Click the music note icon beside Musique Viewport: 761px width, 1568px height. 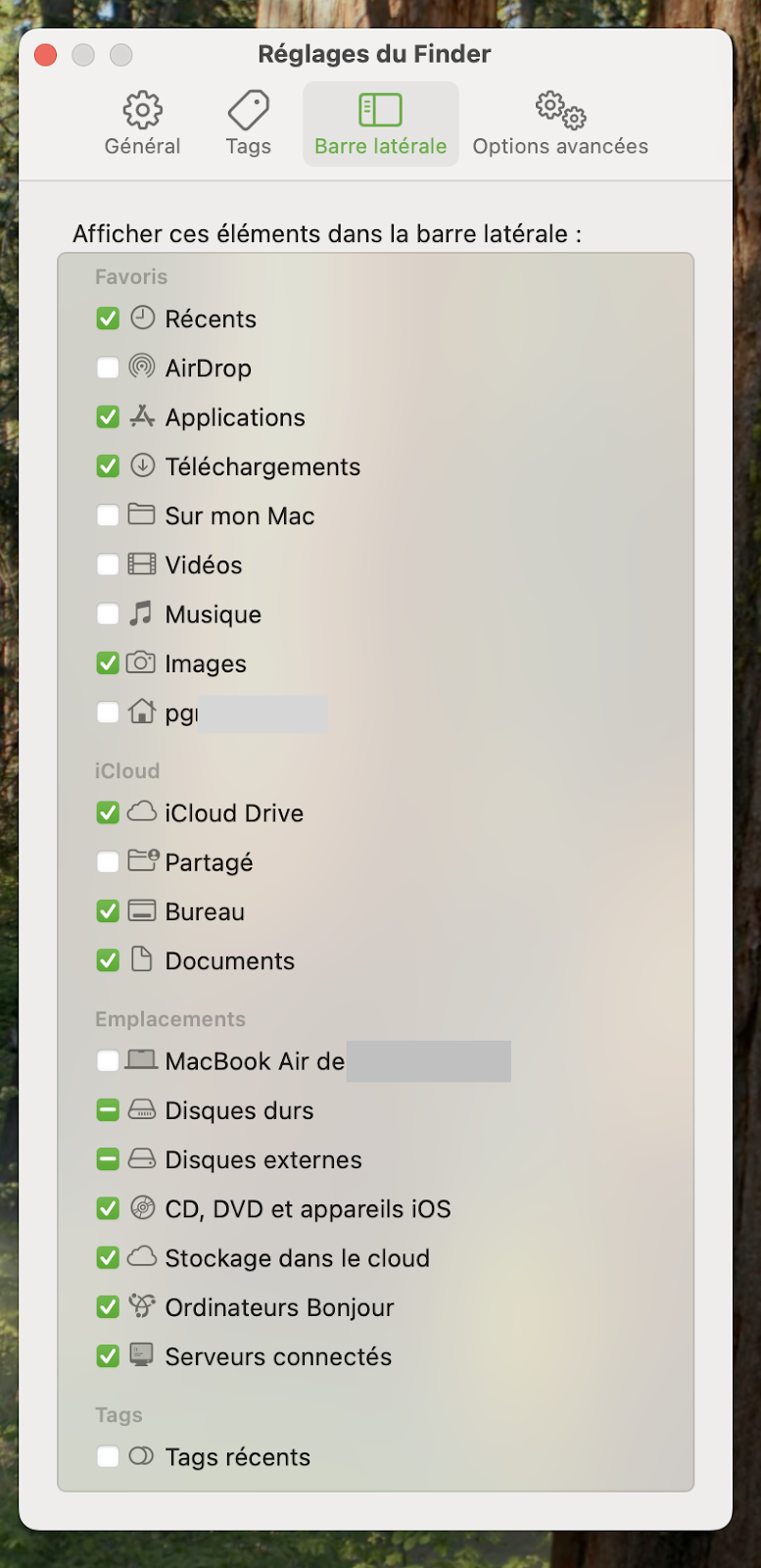pos(142,613)
